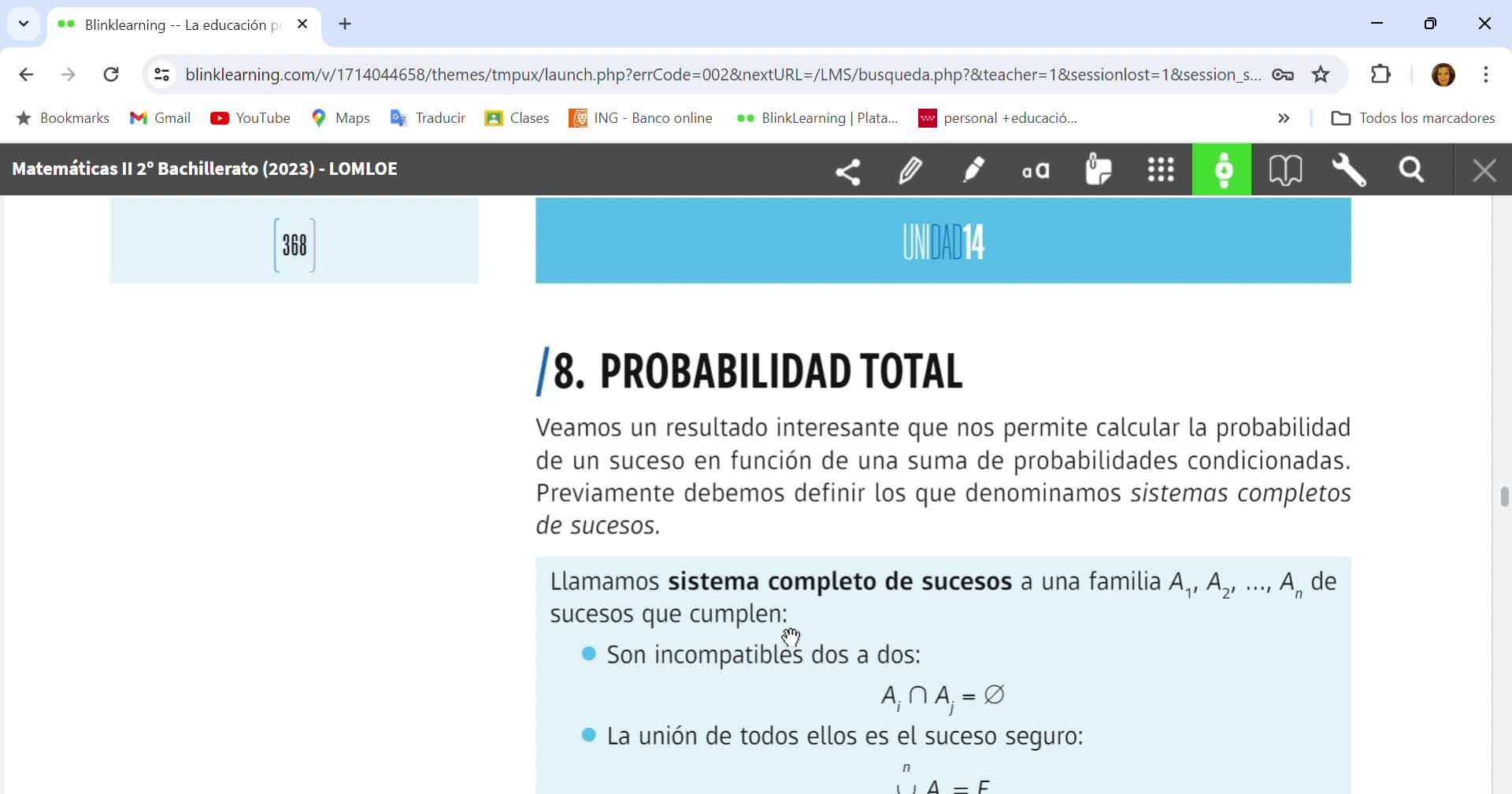Close the Blinklearning tab
This screenshot has width=1512, height=794.
(302, 24)
